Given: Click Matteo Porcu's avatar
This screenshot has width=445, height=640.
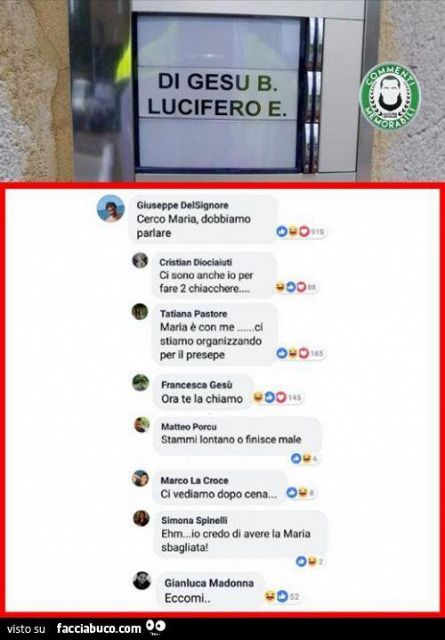Looking at the screenshot, I should tap(142, 424).
